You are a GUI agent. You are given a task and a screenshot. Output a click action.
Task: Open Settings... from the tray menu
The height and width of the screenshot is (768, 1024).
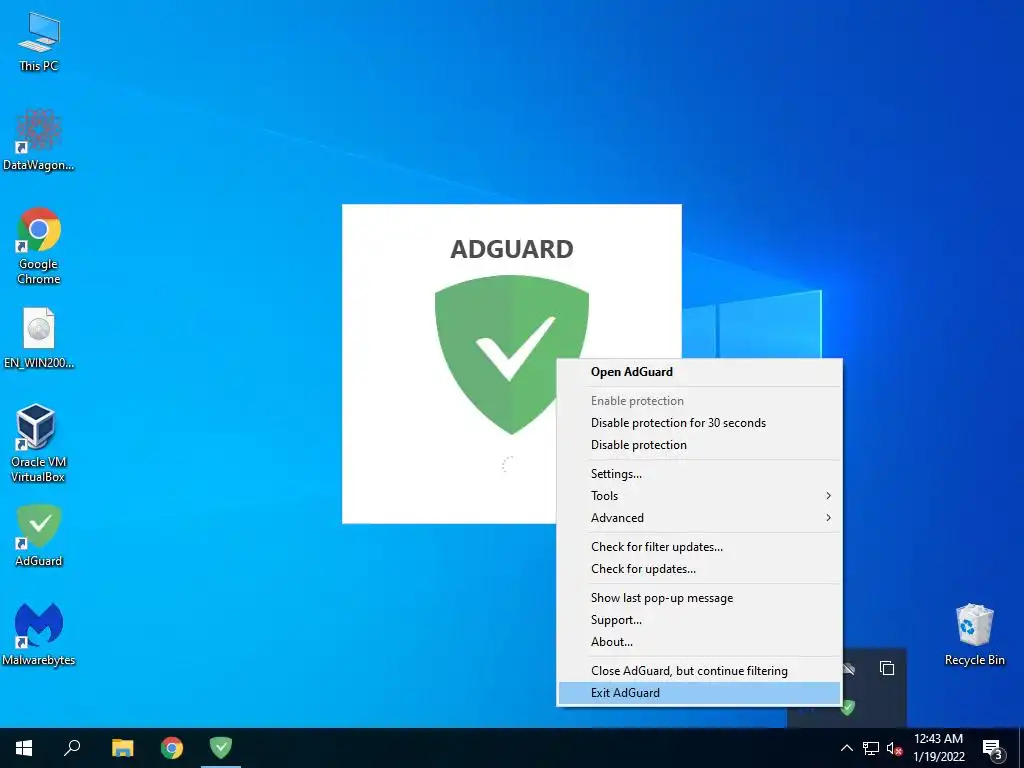tap(699, 473)
